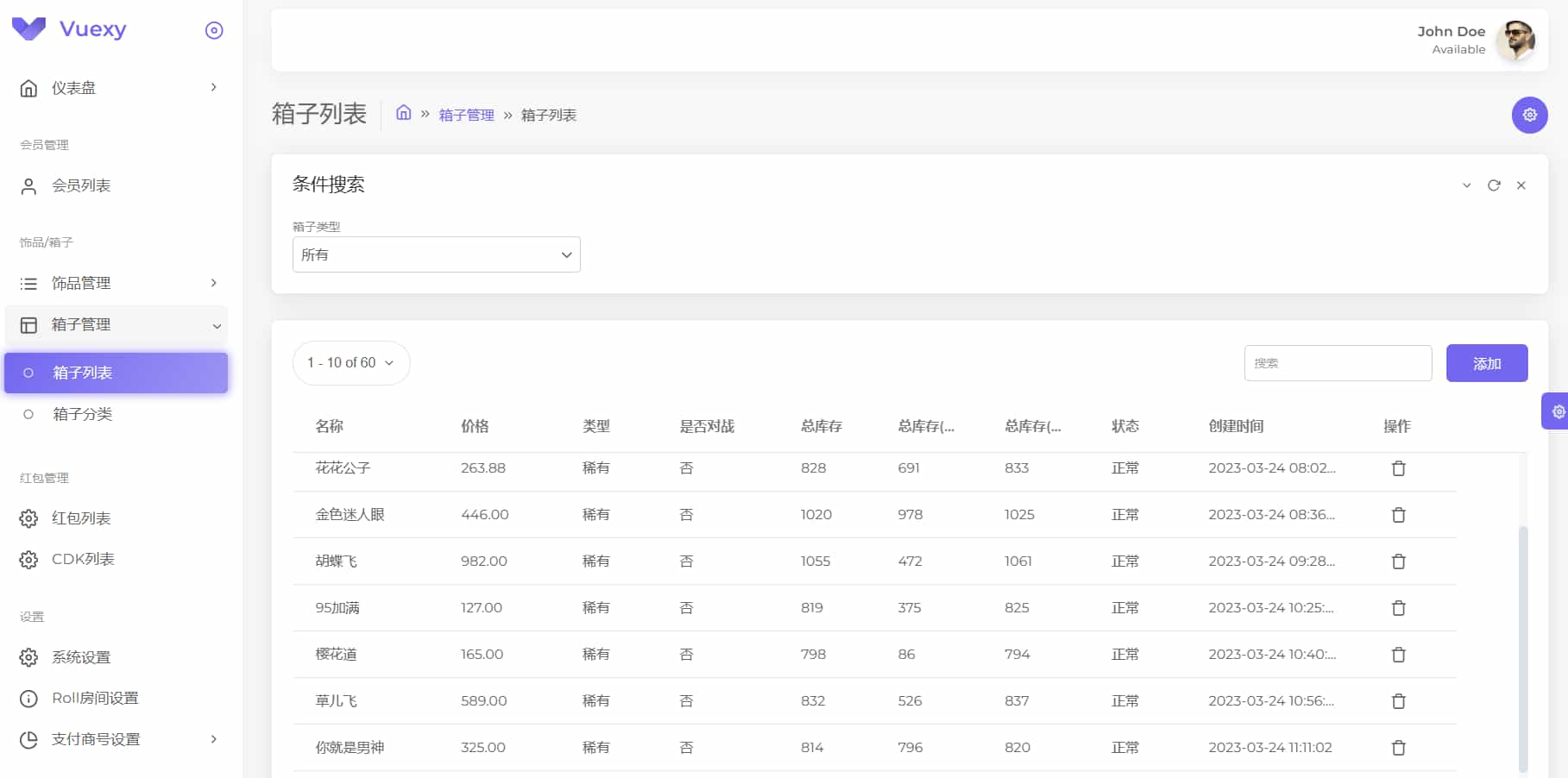Click the home icon in the breadcrumb
The width and height of the screenshot is (1568, 778).
click(x=403, y=113)
